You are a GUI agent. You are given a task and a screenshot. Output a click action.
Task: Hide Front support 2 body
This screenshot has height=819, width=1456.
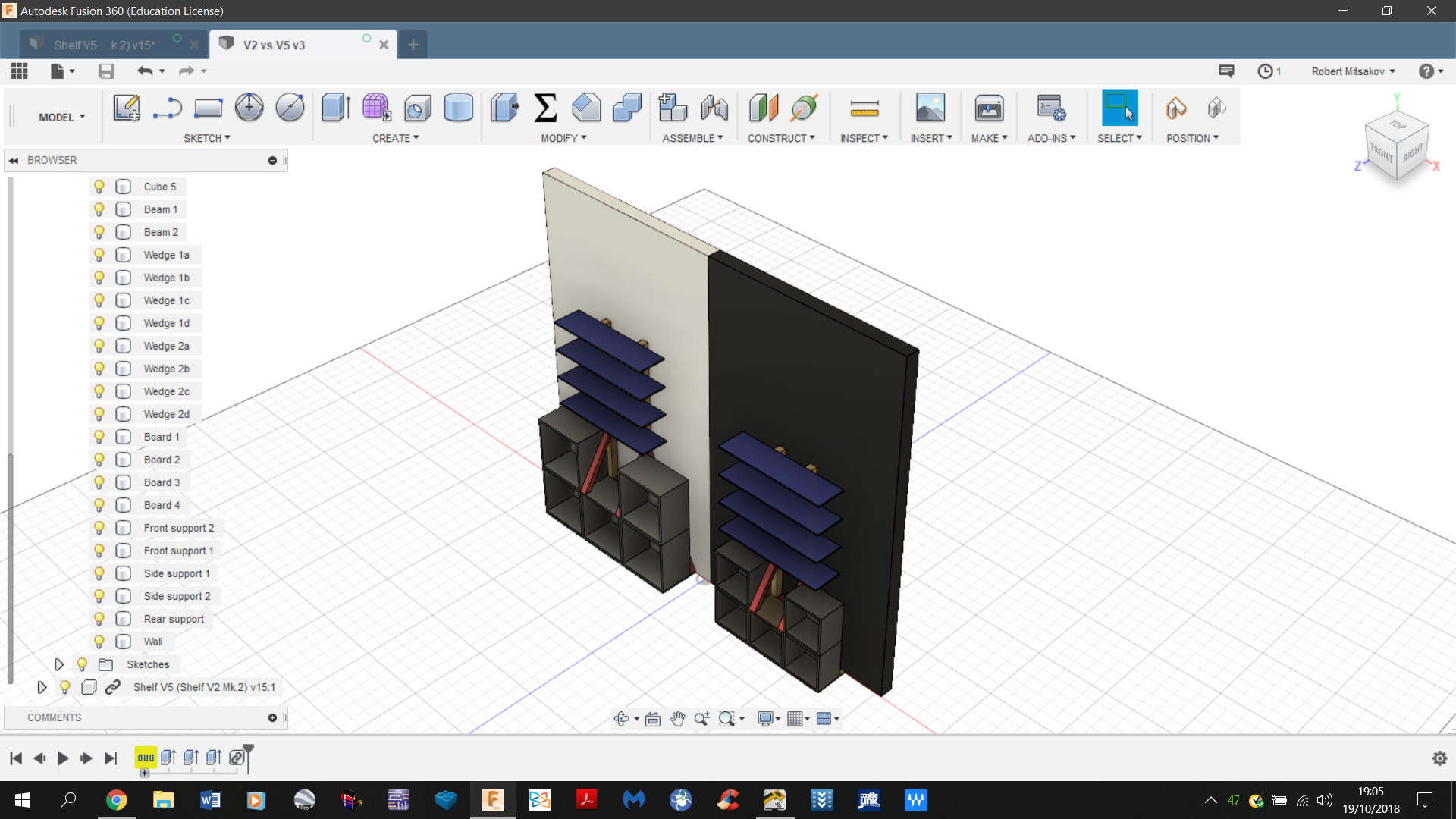99,528
